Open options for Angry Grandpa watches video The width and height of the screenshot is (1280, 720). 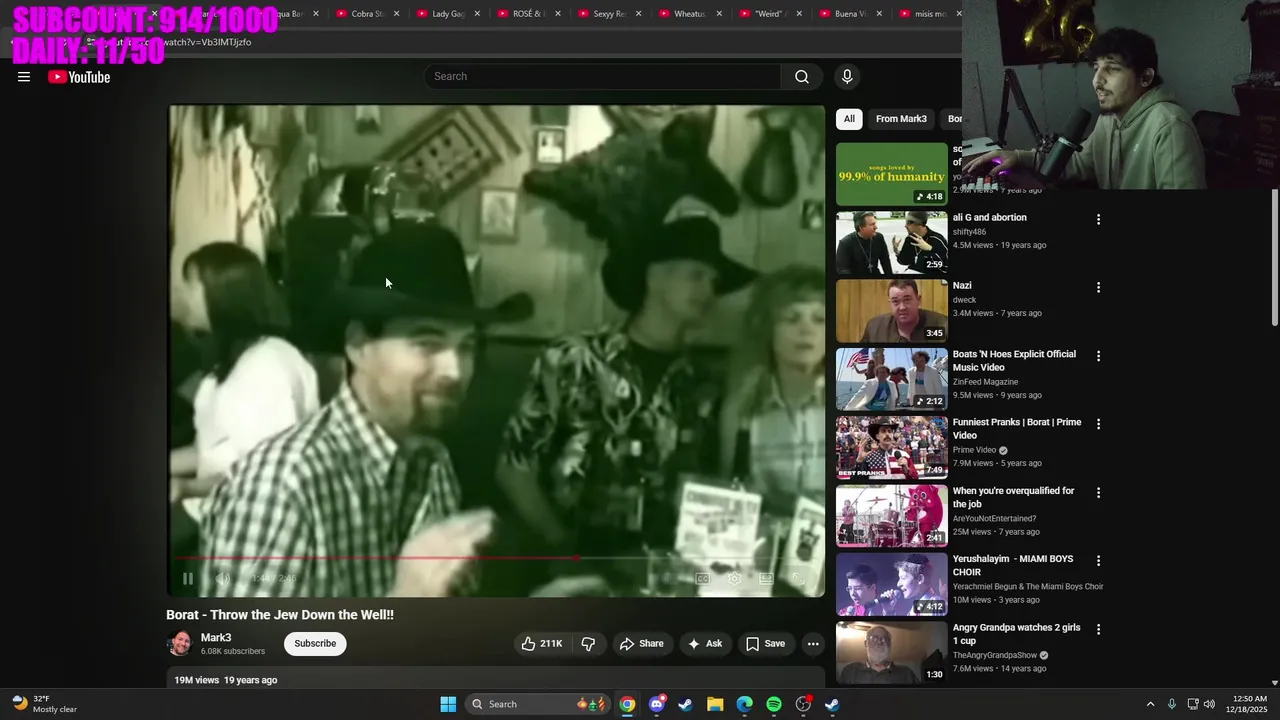coord(1098,630)
